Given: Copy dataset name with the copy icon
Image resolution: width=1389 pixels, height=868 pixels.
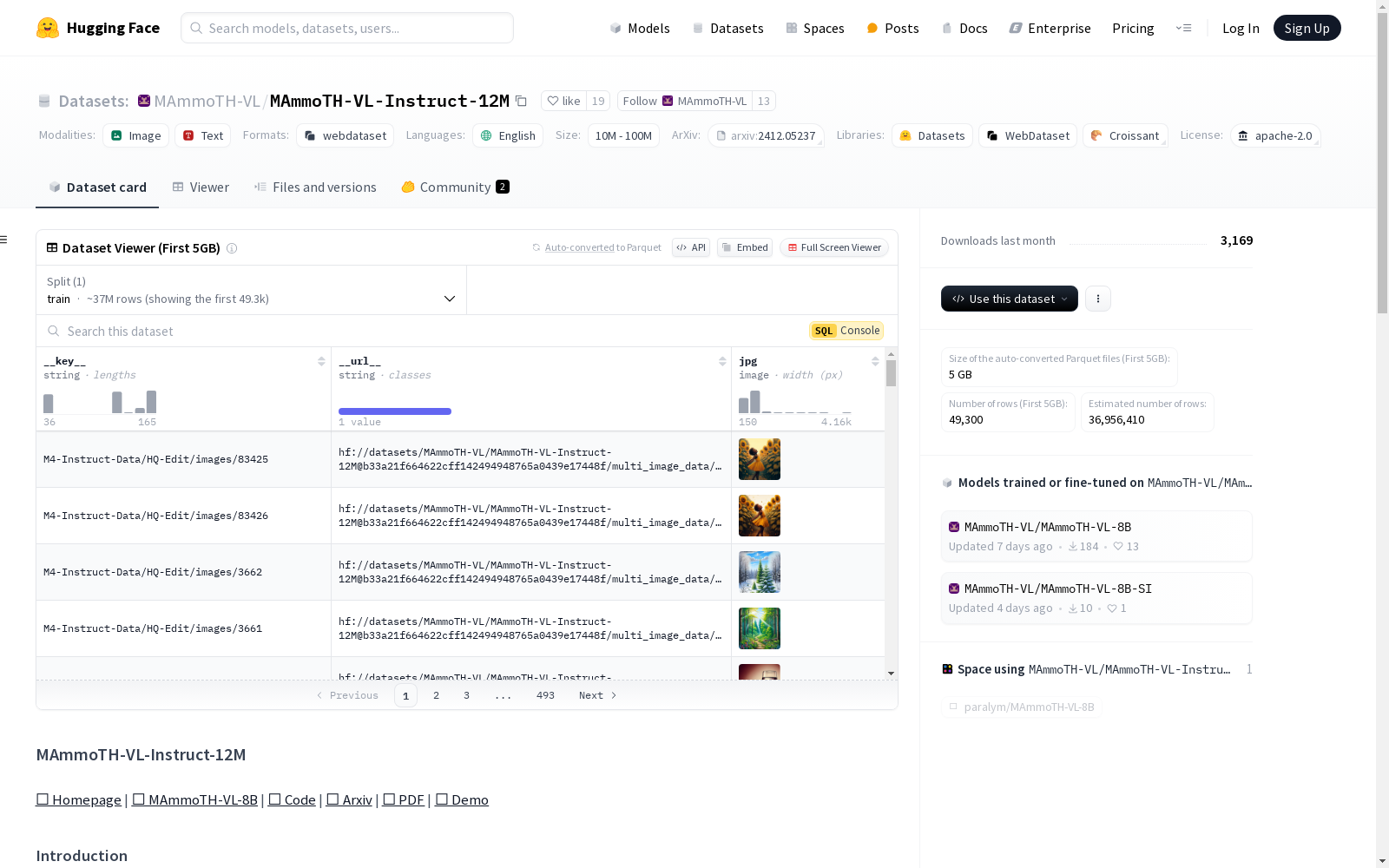Looking at the screenshot, I should coord(521,101).
